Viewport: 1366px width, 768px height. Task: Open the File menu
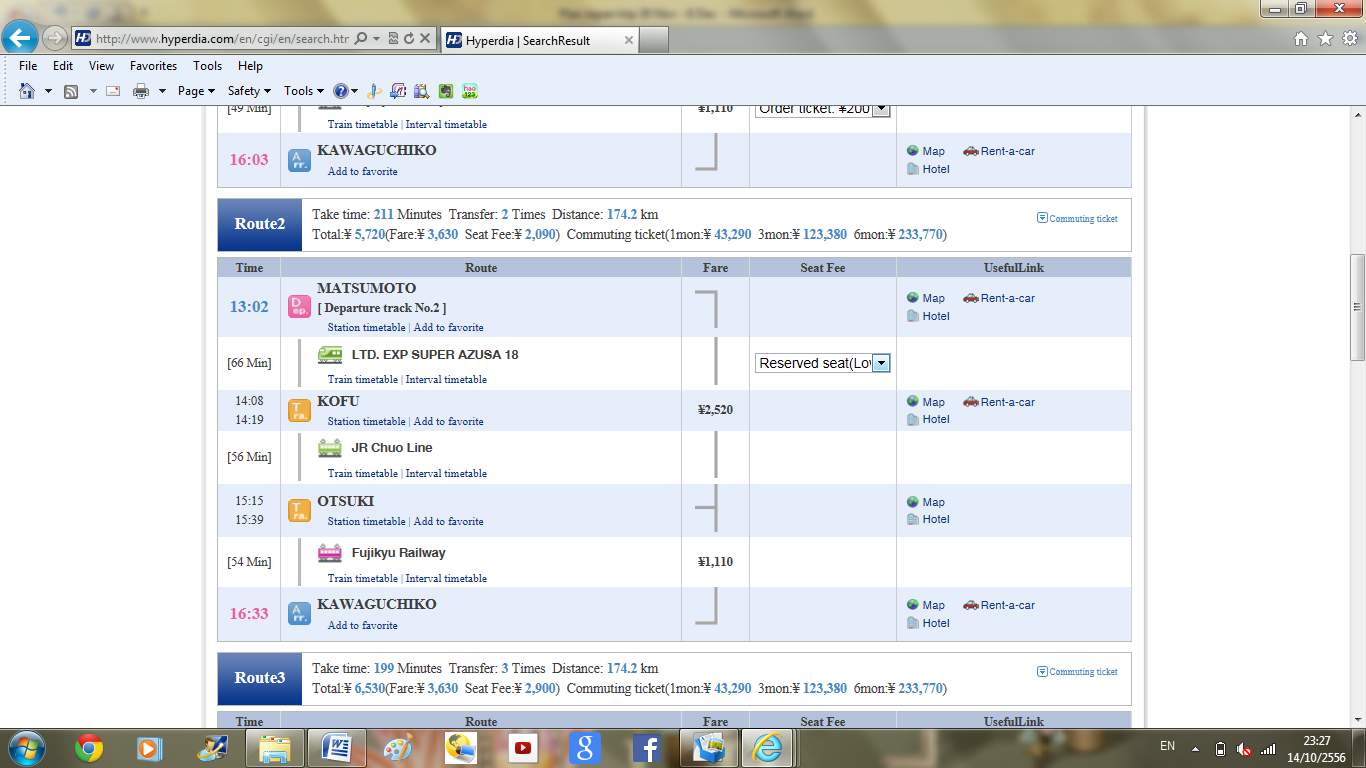pyautogui.click(x=28, y=66)
